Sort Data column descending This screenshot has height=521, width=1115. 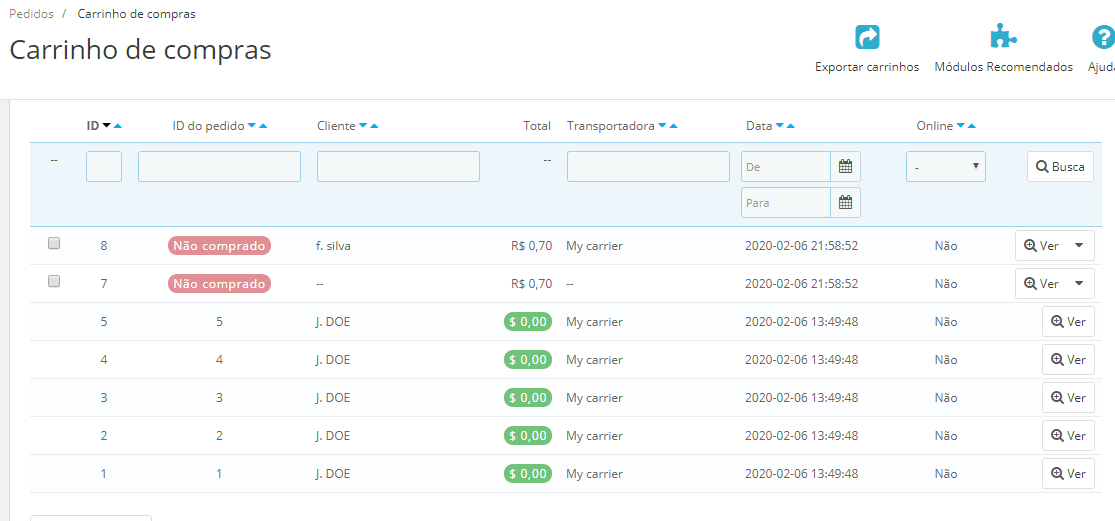(779, 126)
